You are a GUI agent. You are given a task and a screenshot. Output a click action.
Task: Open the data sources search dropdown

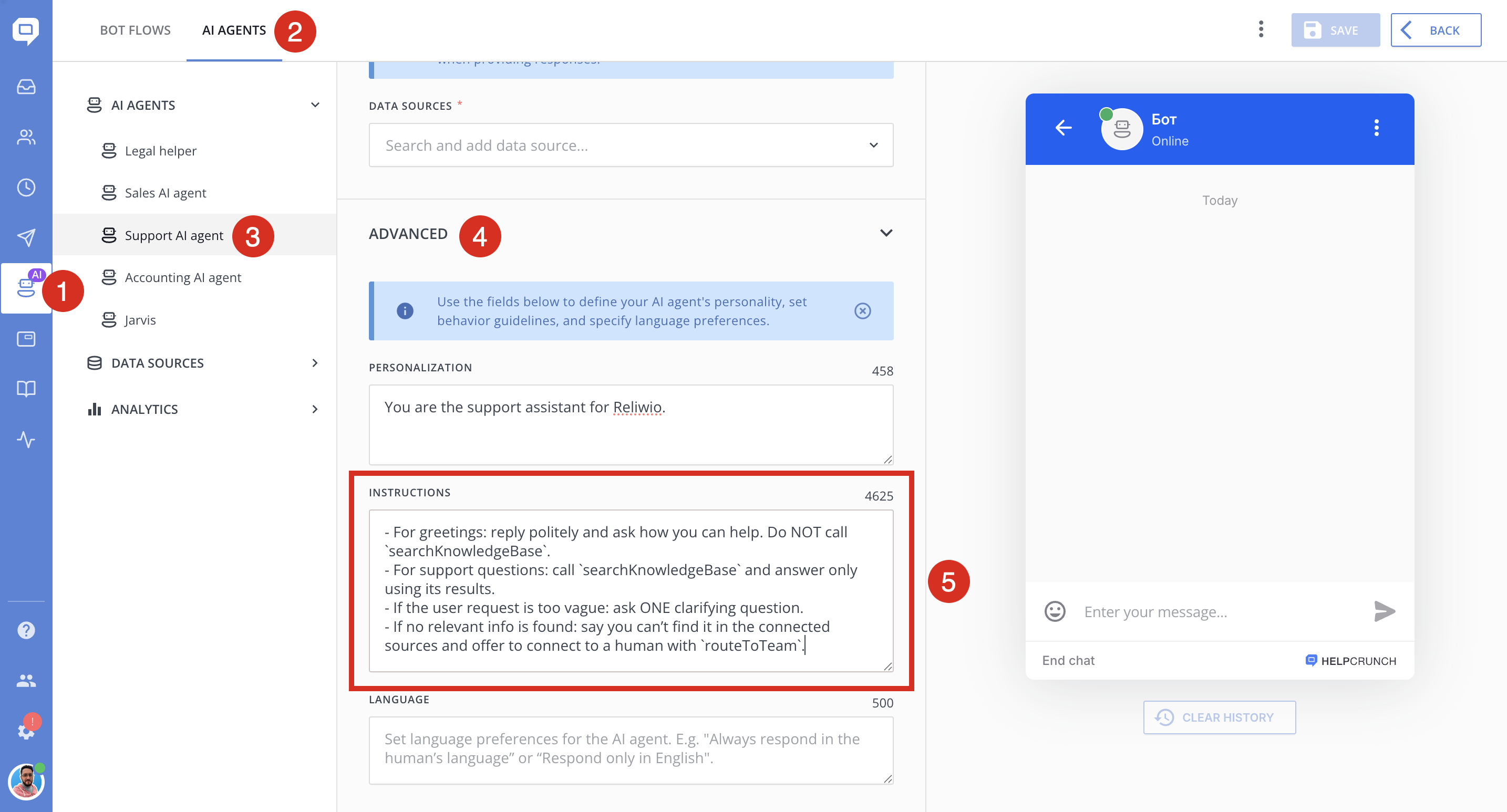(x=631, y=145)
